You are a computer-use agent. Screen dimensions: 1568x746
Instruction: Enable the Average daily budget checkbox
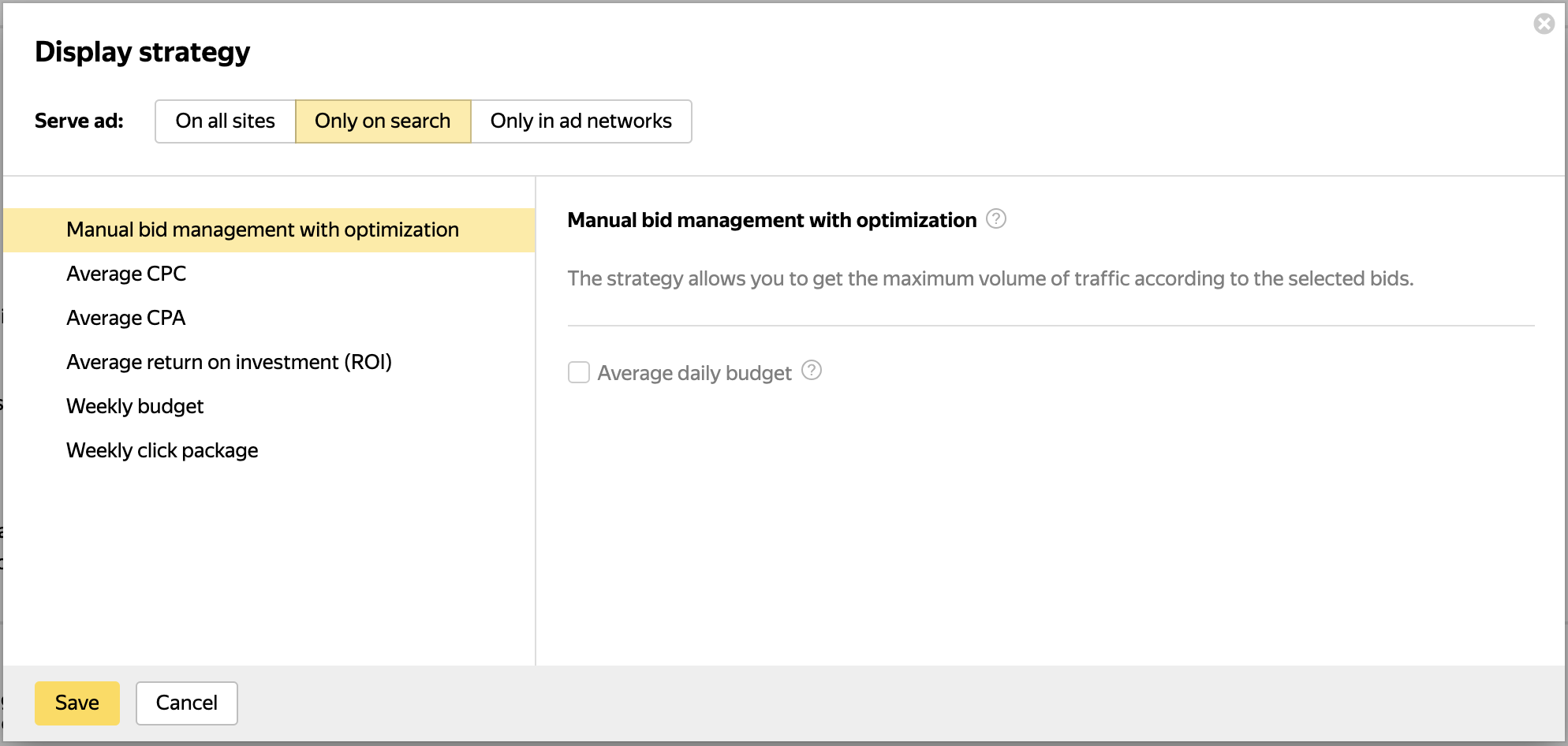coord(579,372)
